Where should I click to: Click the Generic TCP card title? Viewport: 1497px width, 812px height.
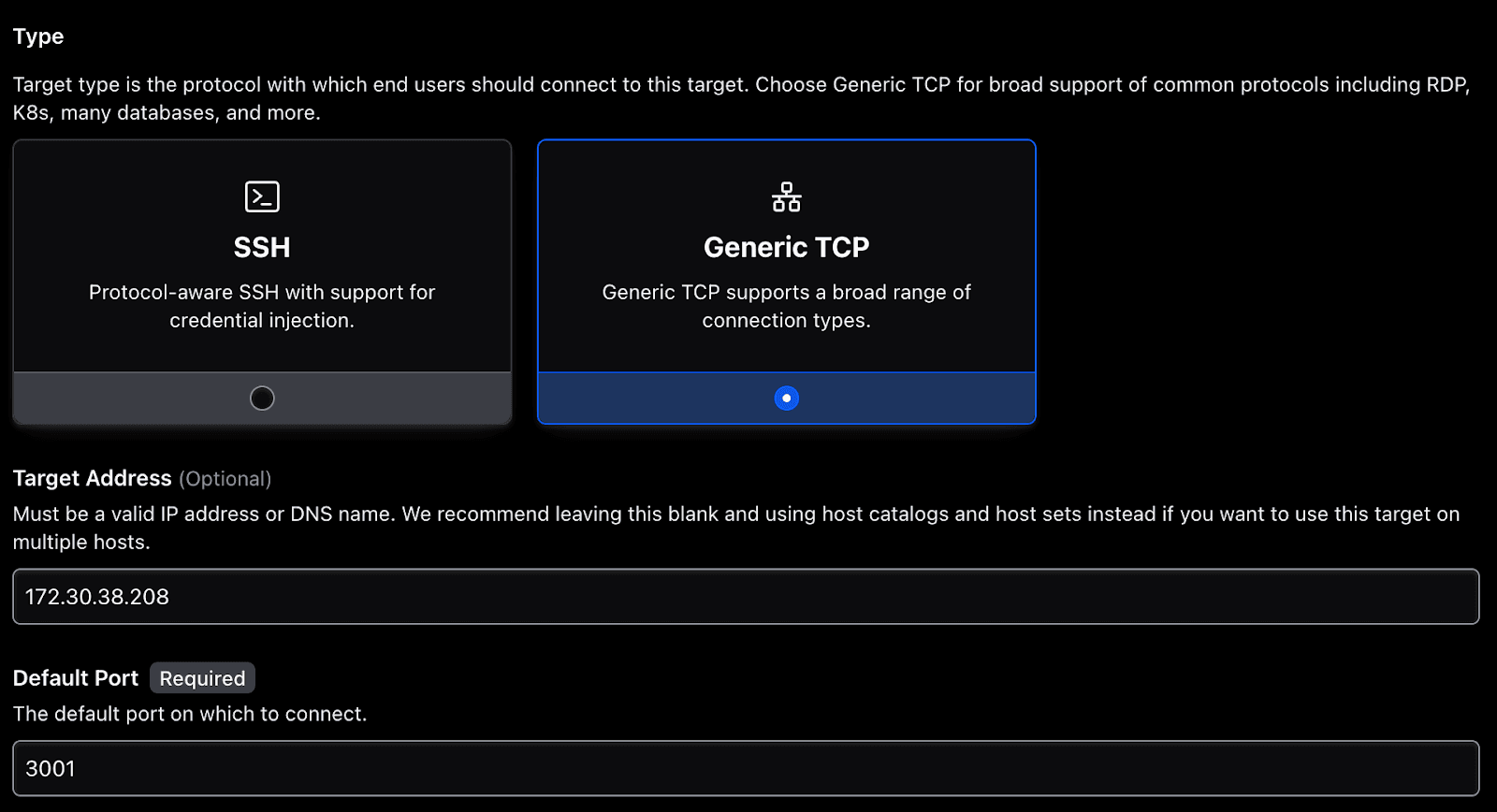[x=786, y=247]
